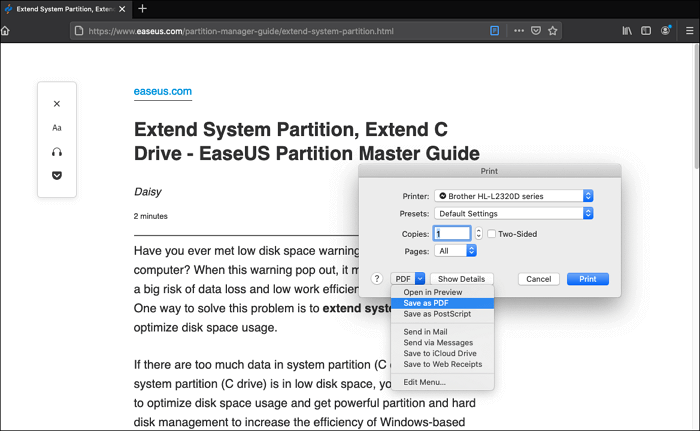Choose Save to Web Receipts

pyautogui.click(x=442, y=364)
